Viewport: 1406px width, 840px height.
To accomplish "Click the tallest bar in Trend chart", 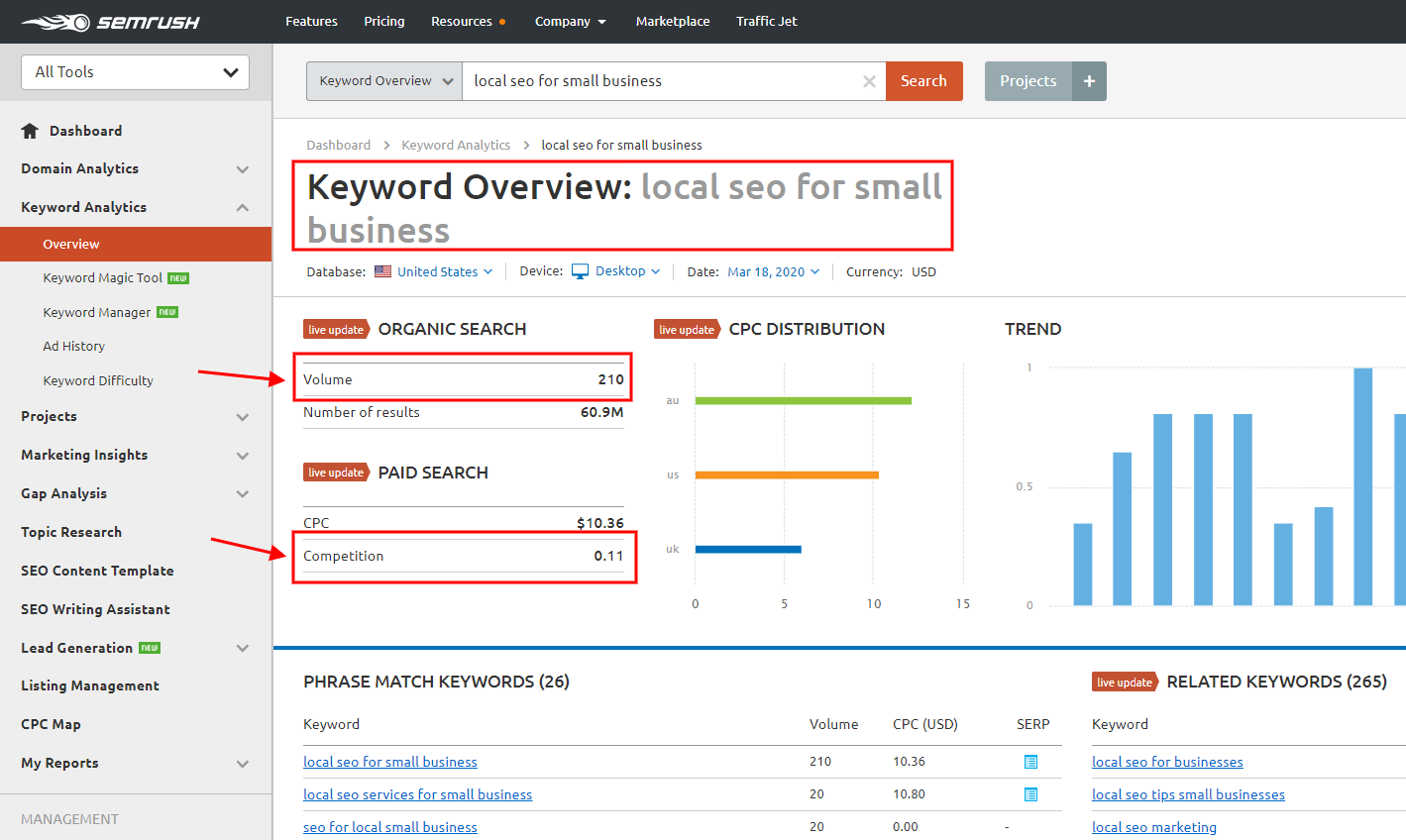I will tap(1363, 486).
